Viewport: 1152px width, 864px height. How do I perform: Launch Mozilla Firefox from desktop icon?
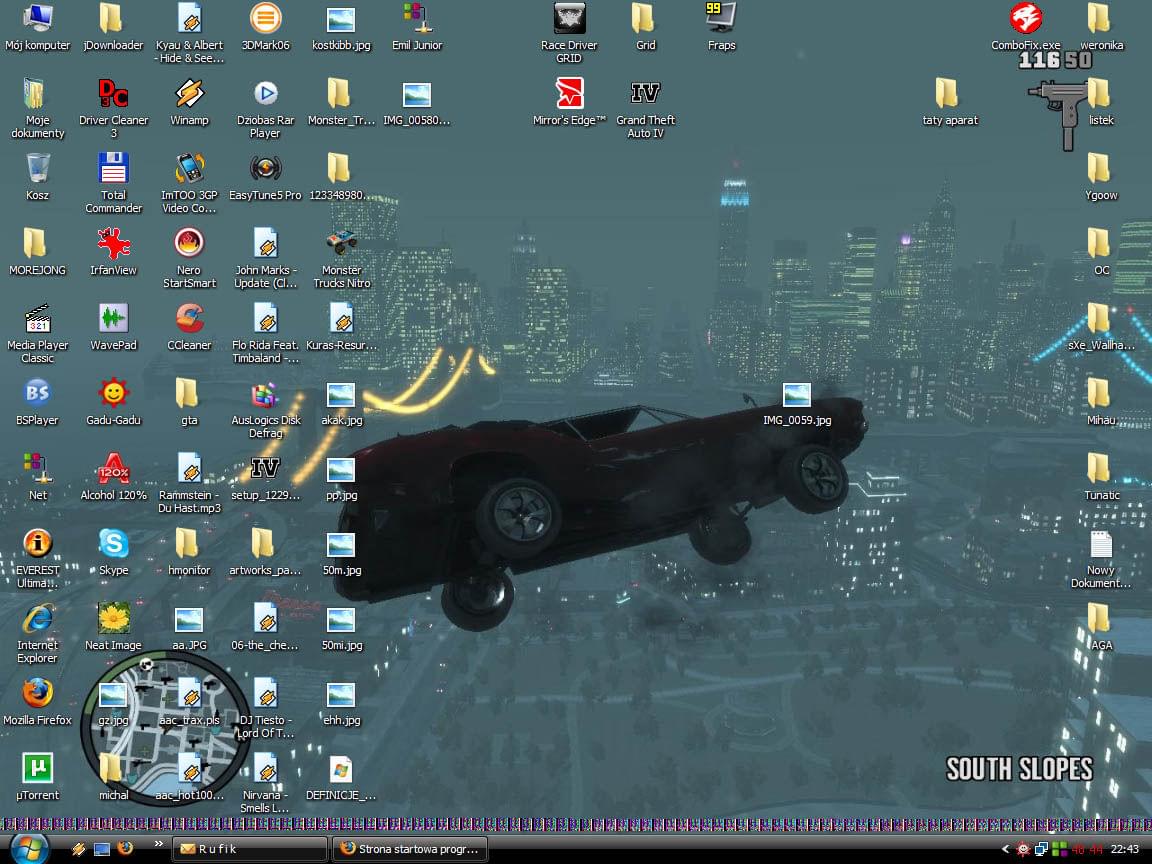(x=38, y=694)
